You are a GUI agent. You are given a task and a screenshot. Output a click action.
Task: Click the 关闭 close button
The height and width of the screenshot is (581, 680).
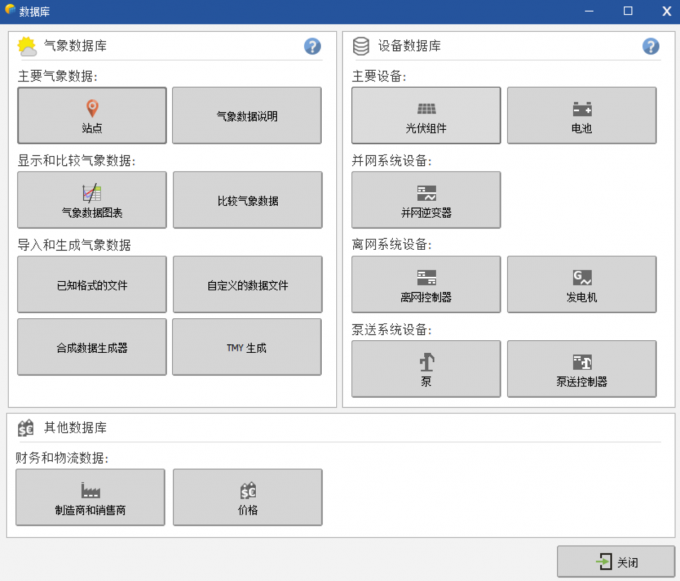pyautogui.click(x=616, y=562)
